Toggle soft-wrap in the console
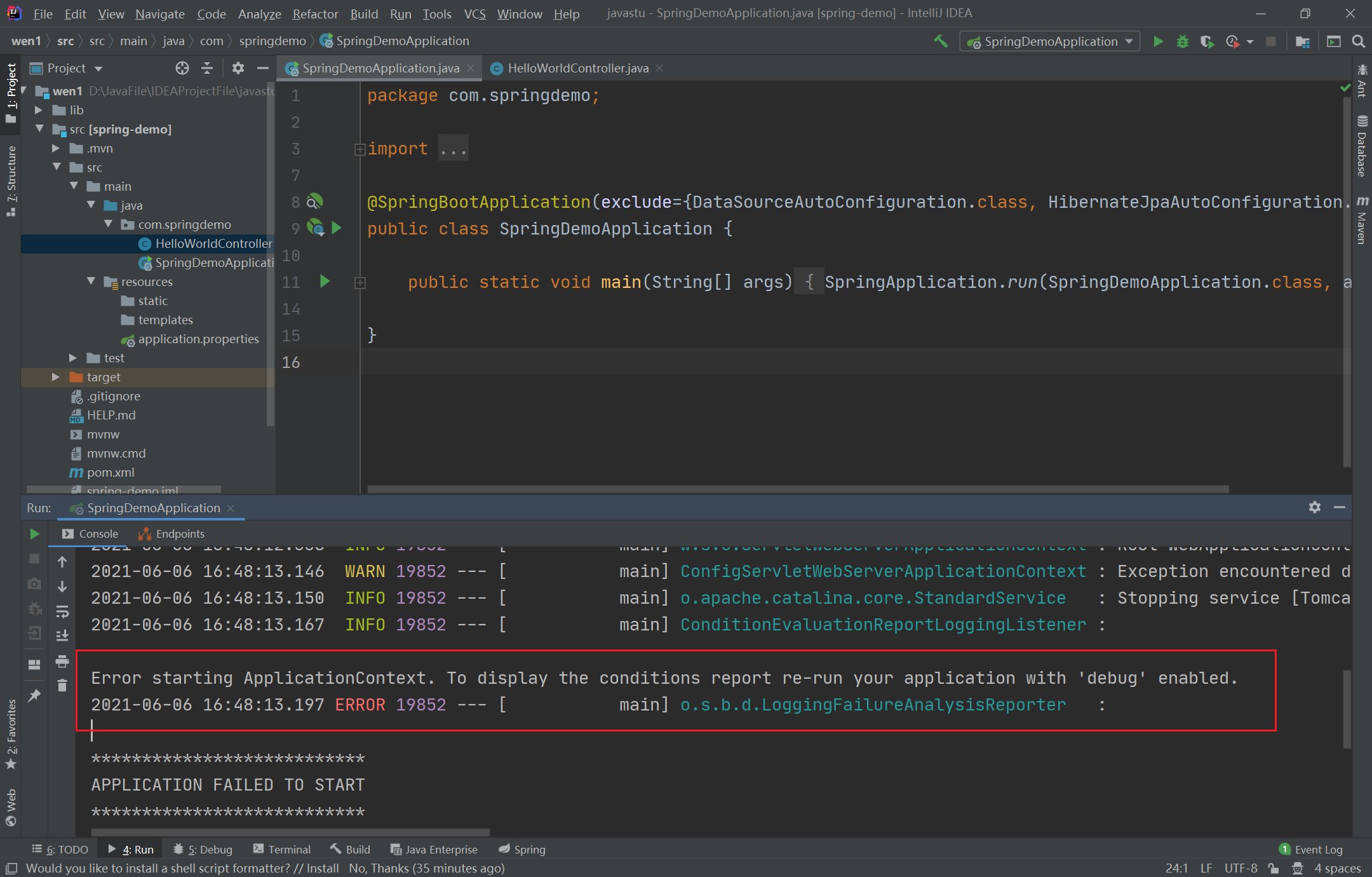Image resolution: width=1372 pixels, height=877 pixels. pyautogui.click(x=62, y=611)
